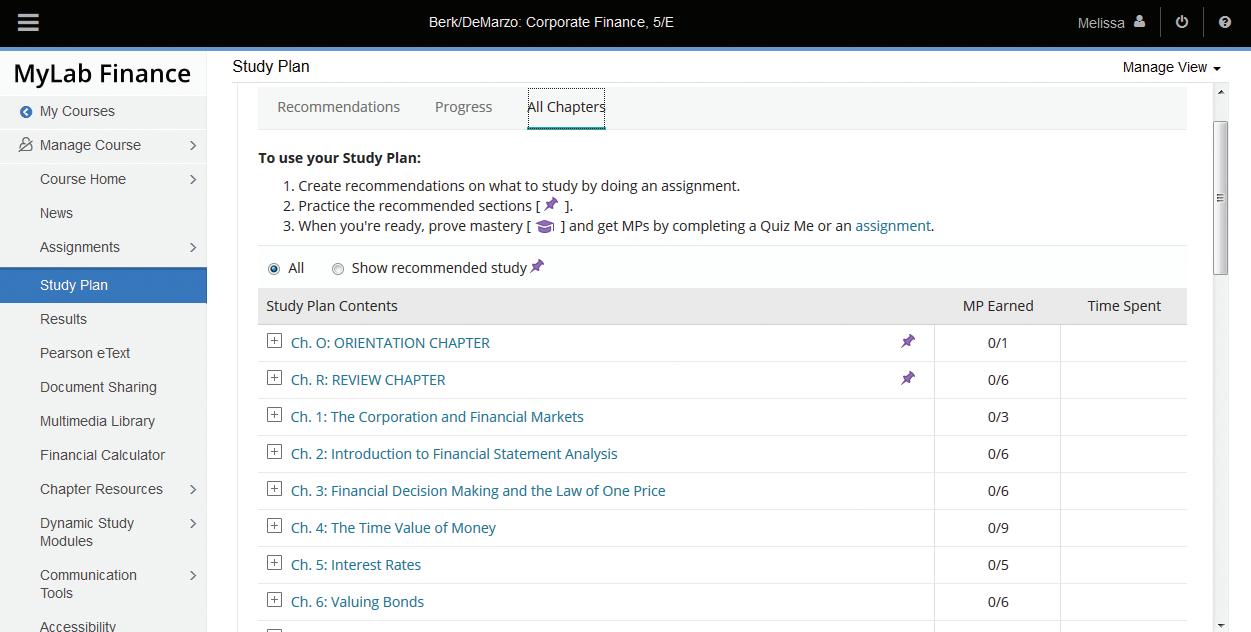Open the Manage View dropdown
Image resolution: width=1251 pixels, height=632 pixels.
pyautogui.click(x=1171, y=67)
